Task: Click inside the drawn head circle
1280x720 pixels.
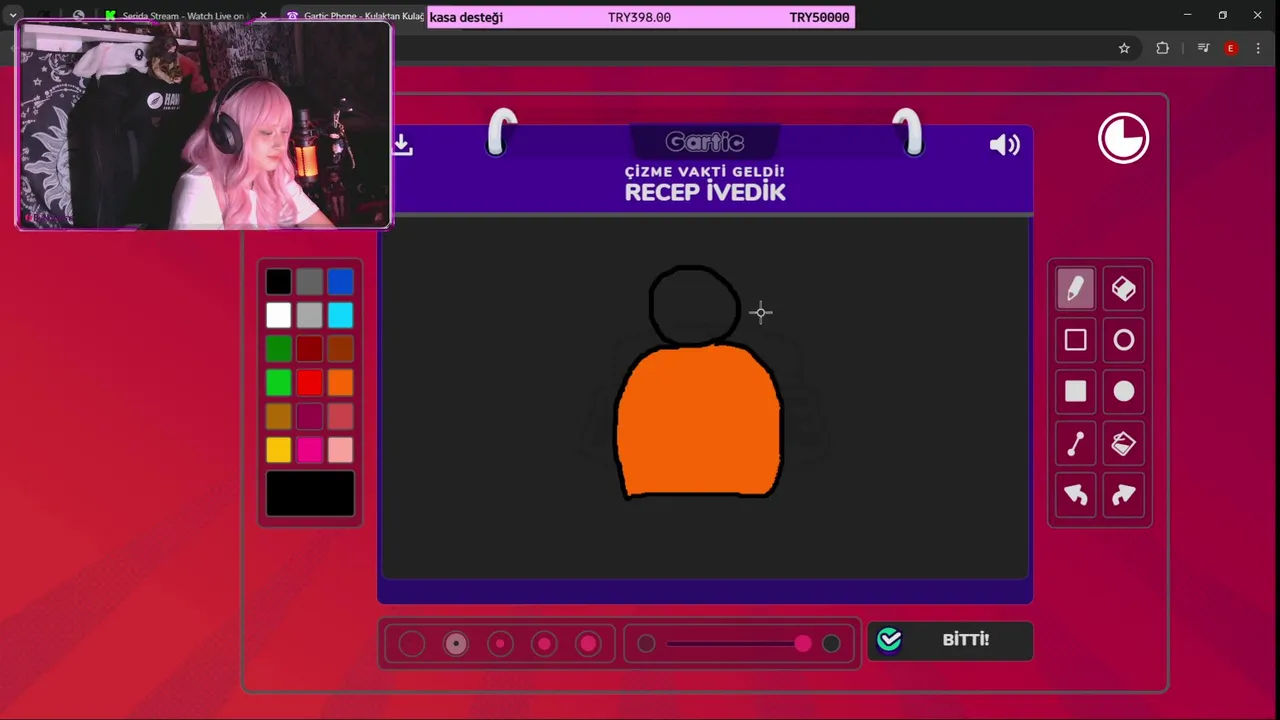Action: (695, 306)
